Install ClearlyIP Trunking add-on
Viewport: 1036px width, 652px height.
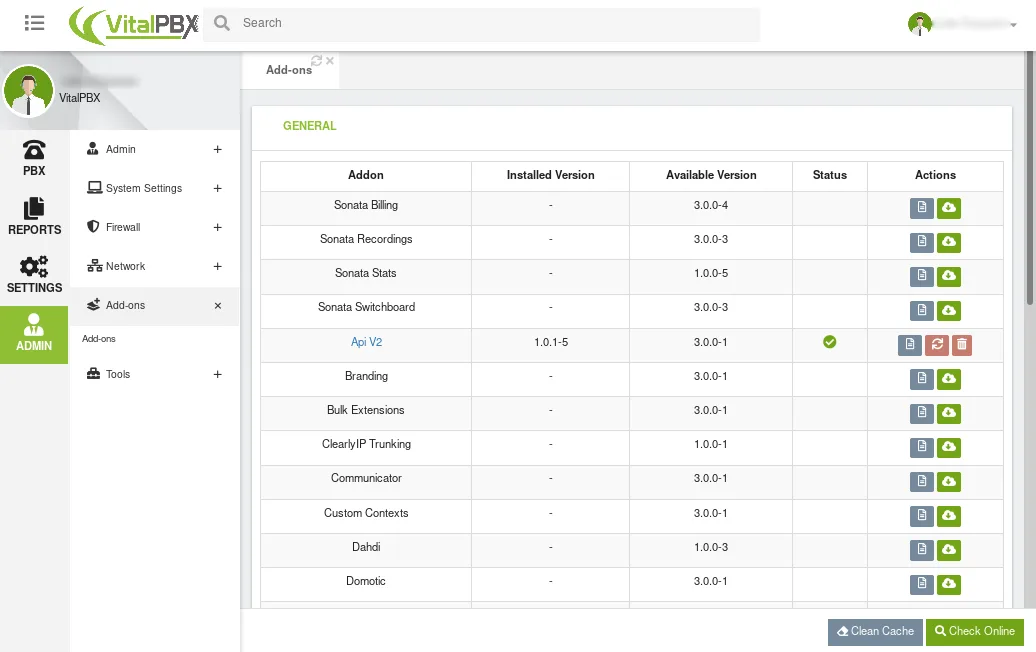point(949,447)
